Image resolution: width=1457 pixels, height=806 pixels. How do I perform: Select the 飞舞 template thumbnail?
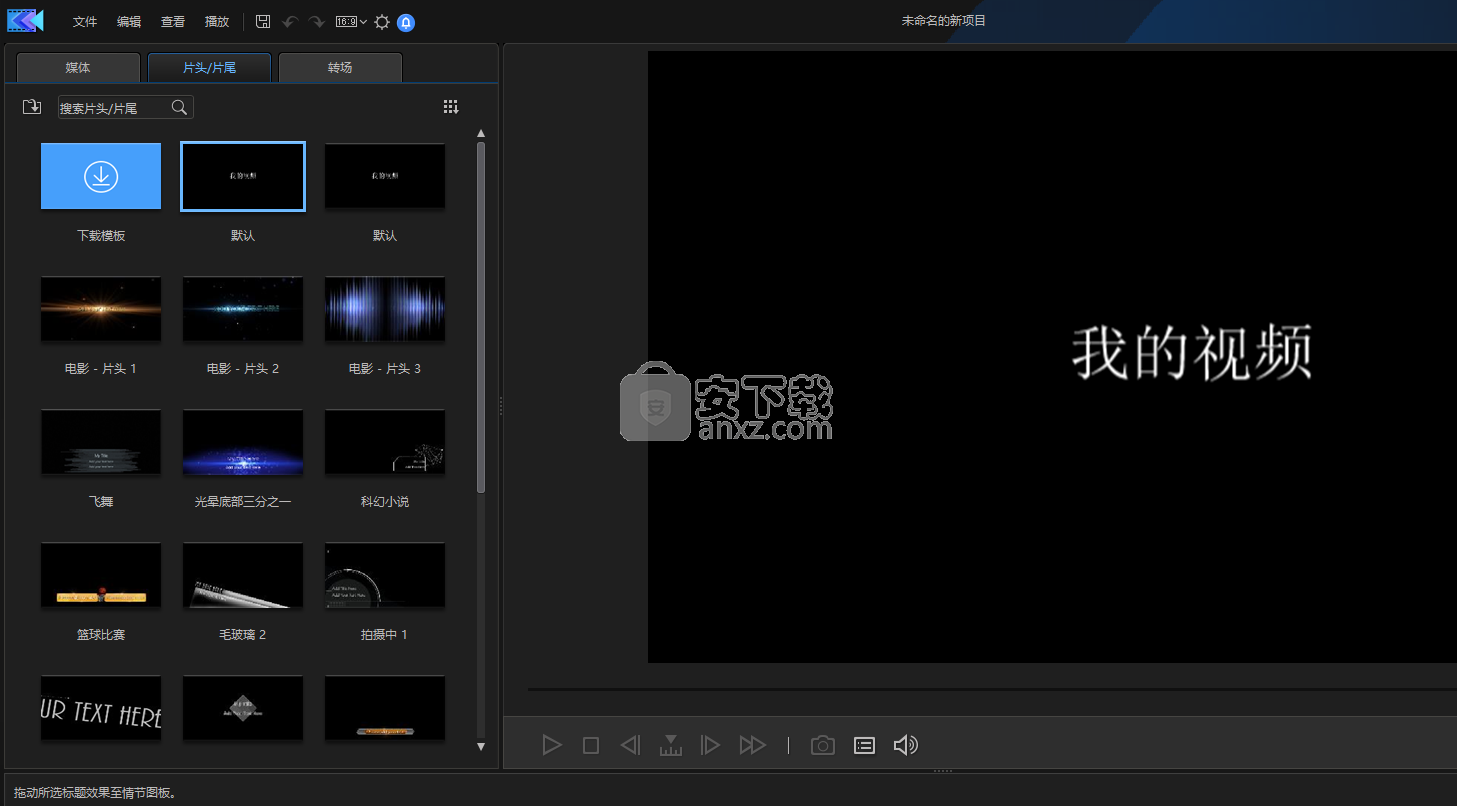pyautogui.click(x=101, y=442)
